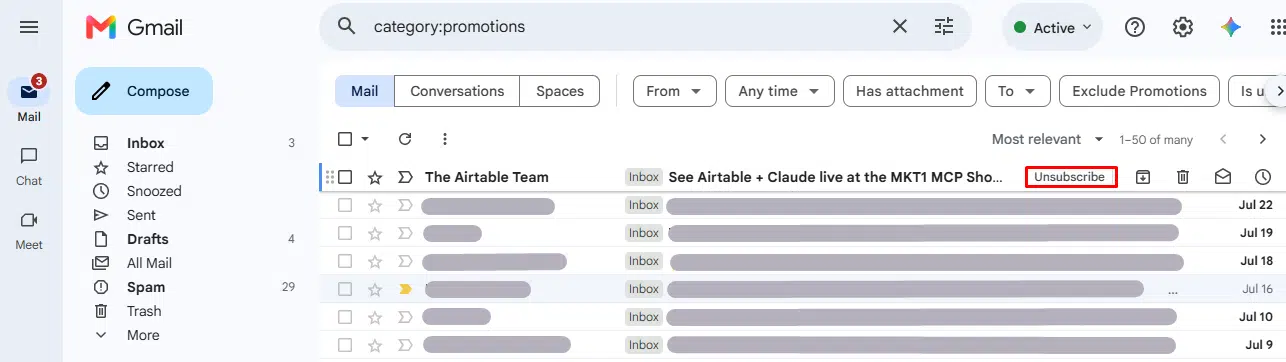Toggle yellow importance marker on Jul 16 email
1286x362 pixels.
tap(405, 289)
